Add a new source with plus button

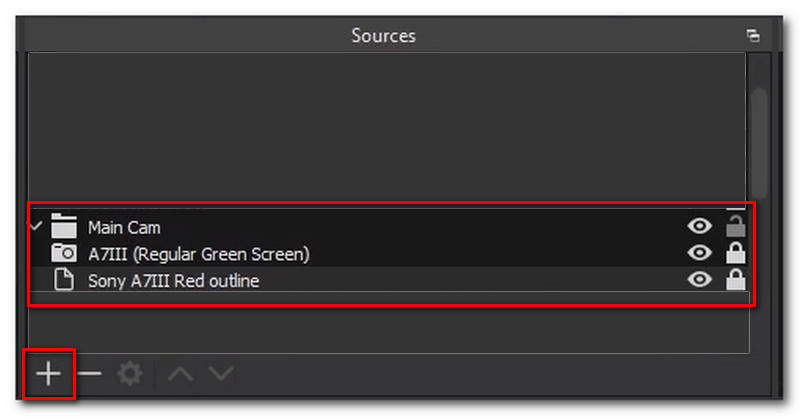click(48, 374)
